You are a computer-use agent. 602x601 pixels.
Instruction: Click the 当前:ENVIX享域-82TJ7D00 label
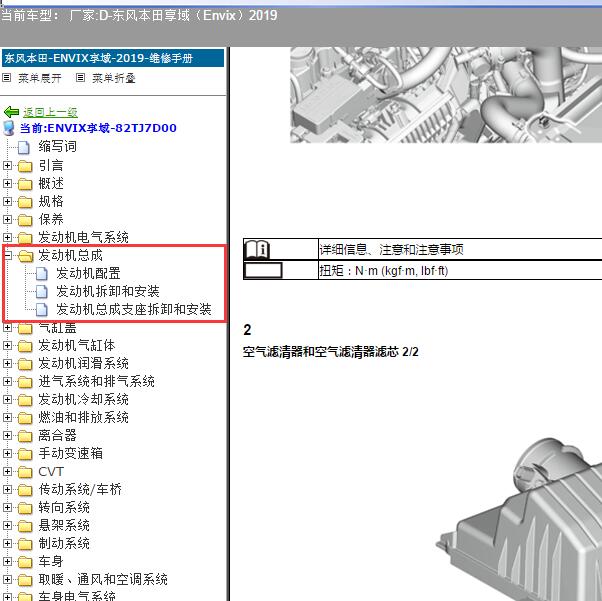coord(98,128)
